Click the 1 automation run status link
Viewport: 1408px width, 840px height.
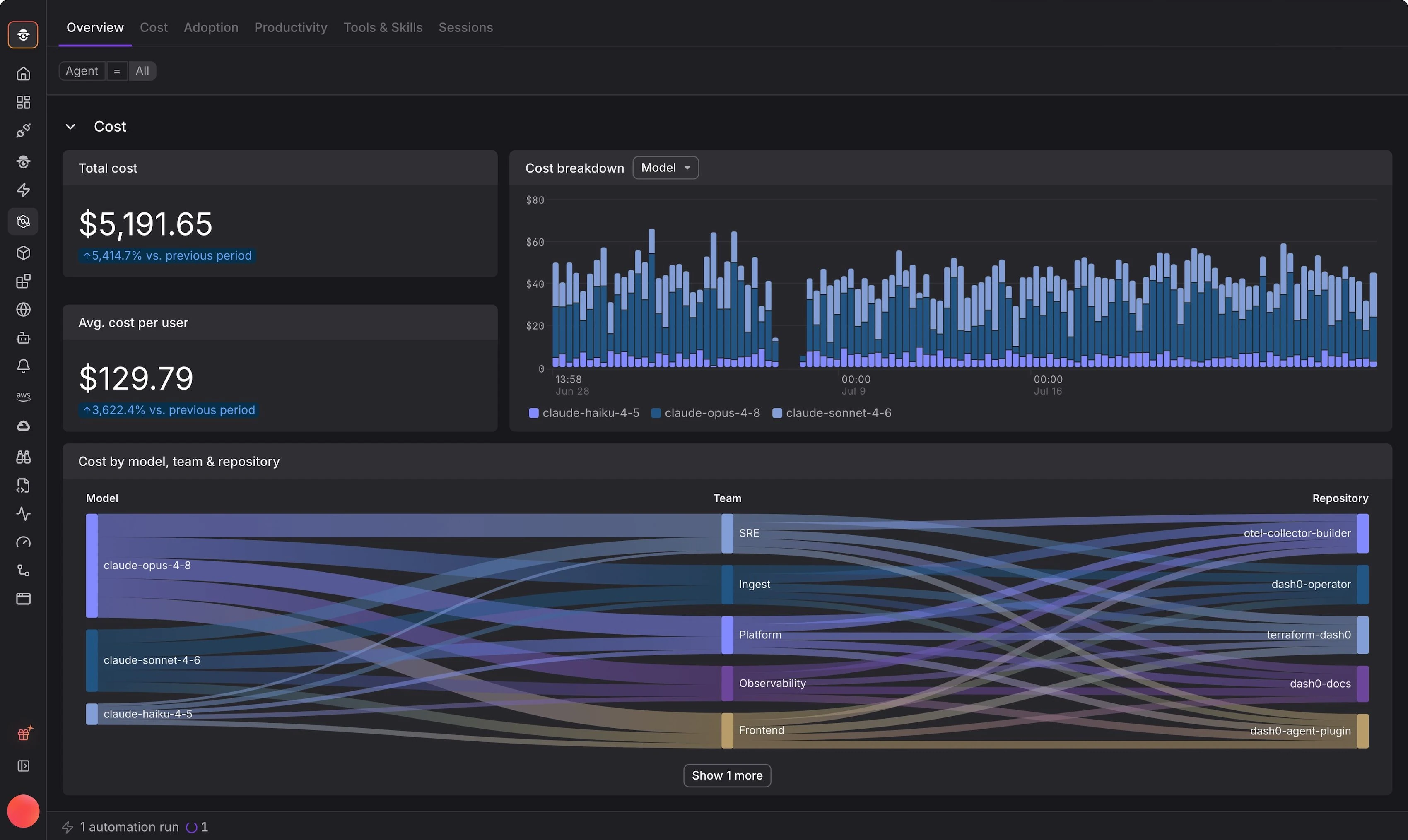(x=129, y=827)
